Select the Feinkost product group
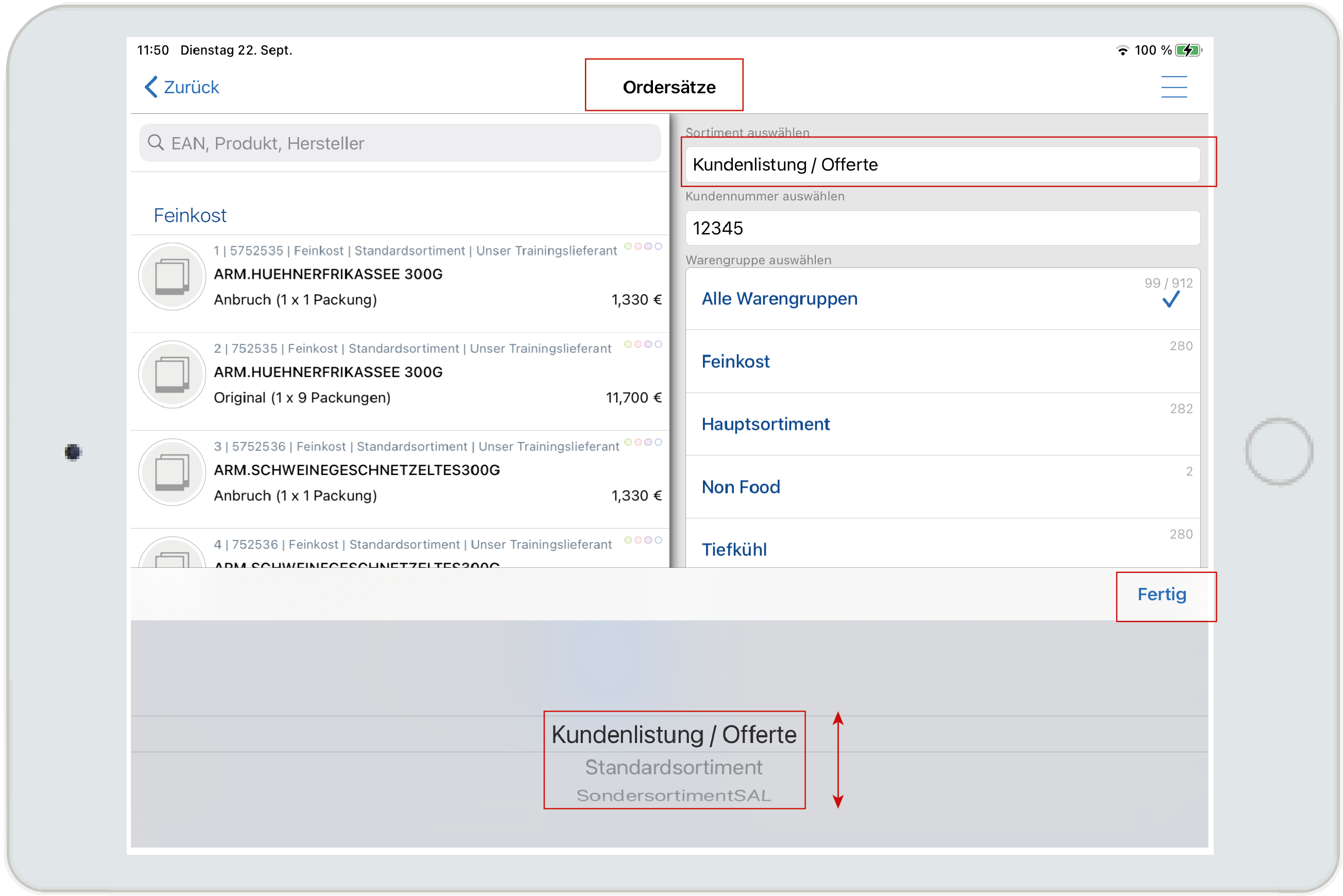This screenshot has height=896, width=1343. pos(735,361)
